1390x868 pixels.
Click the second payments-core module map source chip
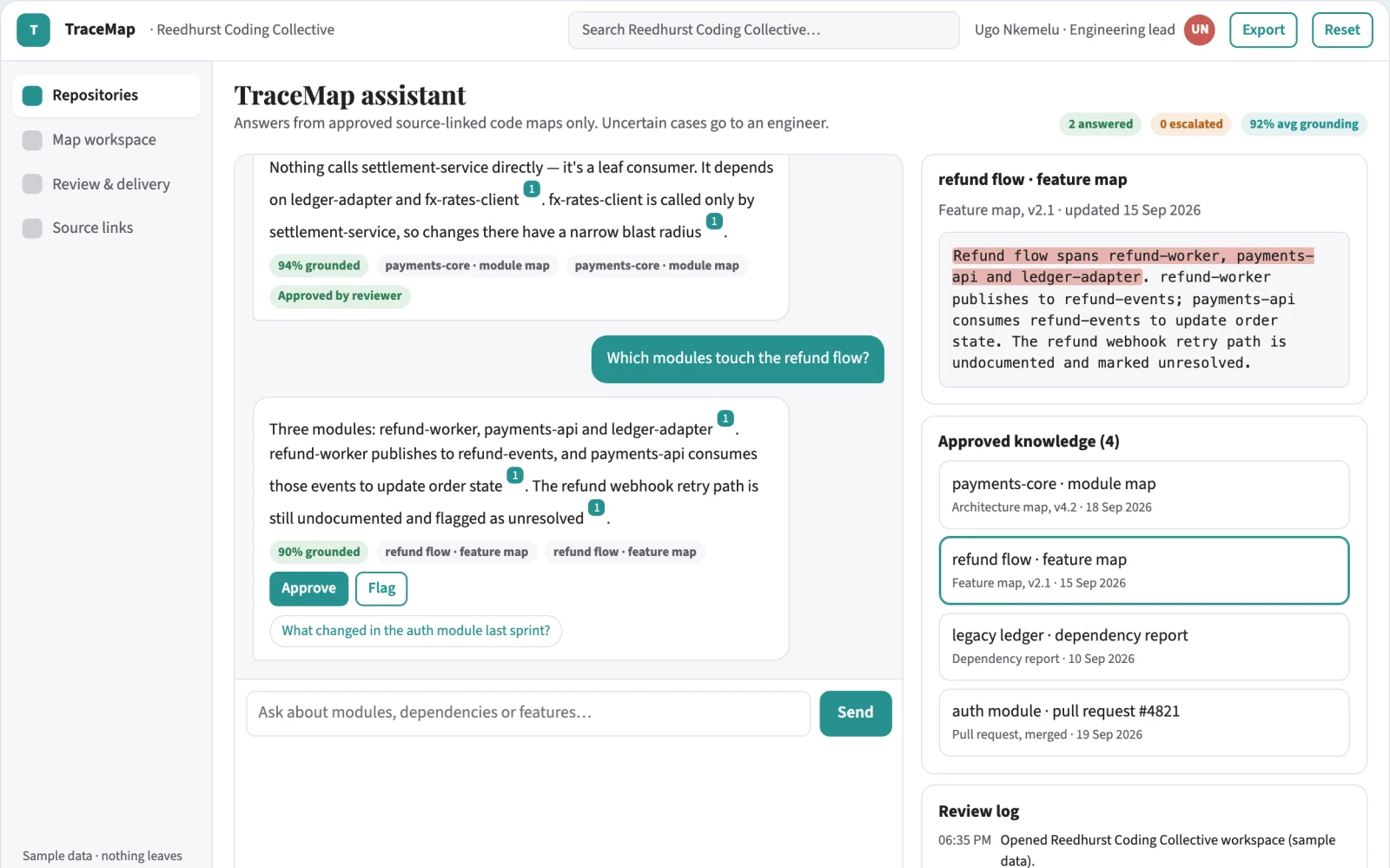(x=657, y=266)
